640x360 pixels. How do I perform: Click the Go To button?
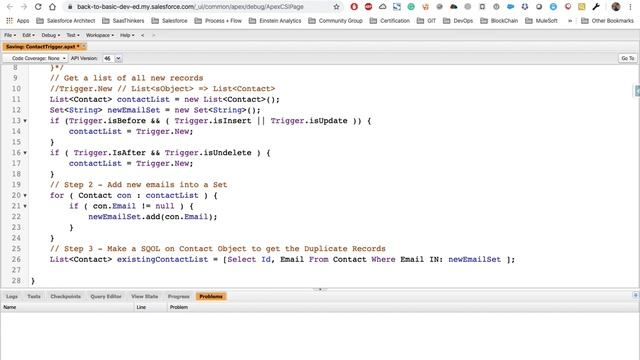[627, 58]
